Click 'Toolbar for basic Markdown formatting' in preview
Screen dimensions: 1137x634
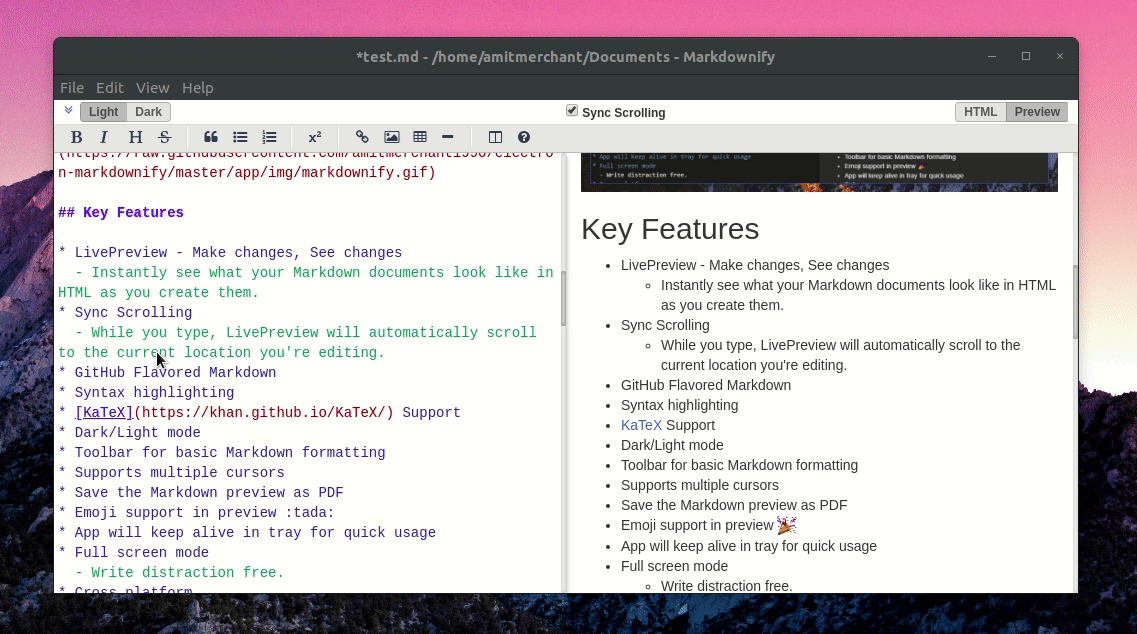tap(739, 465)
